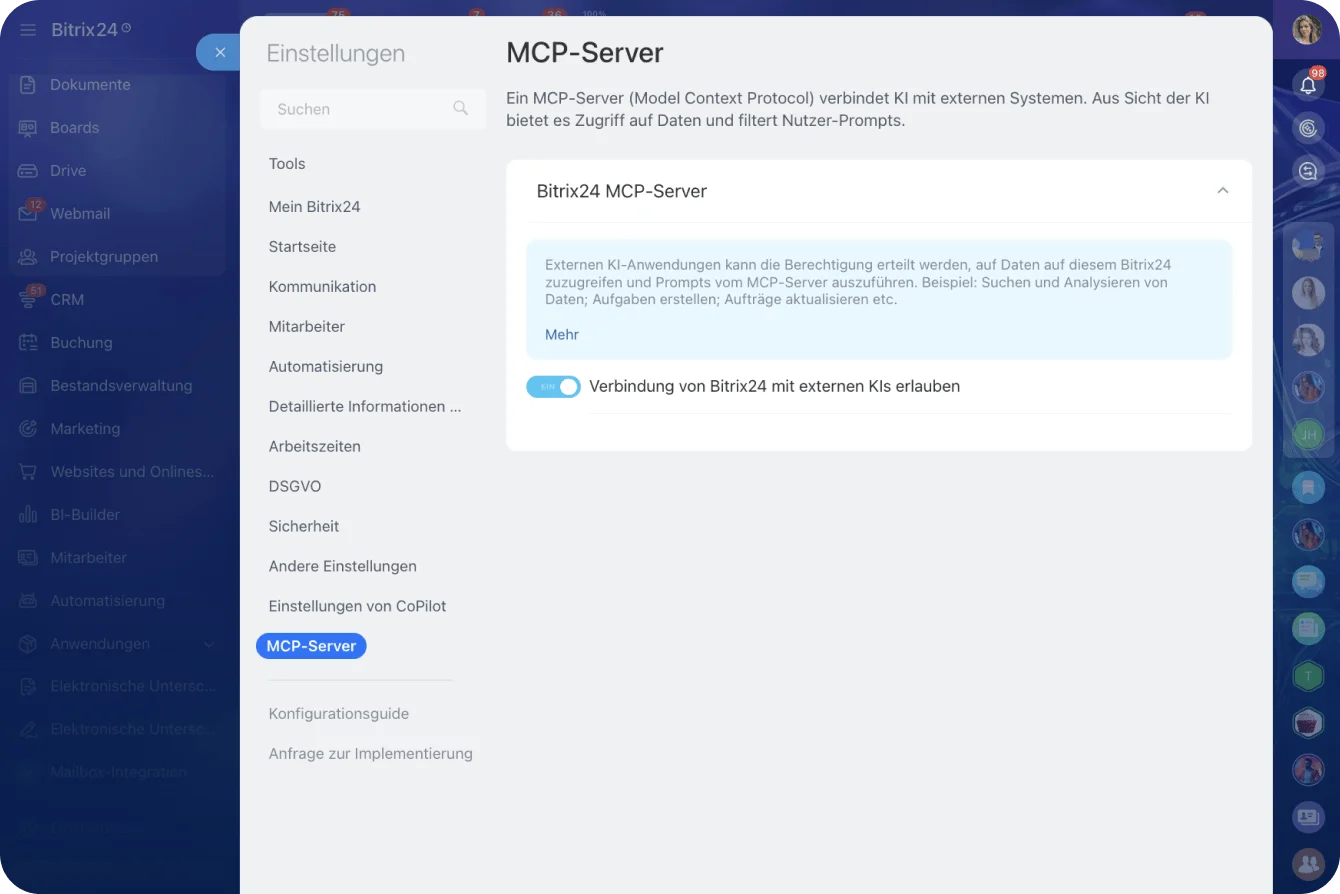Open Mitarbeiter in the dark left sidebar
The height and width of the screenshot is (894, 1340).
pyautogui.click(x=89, y=558)
